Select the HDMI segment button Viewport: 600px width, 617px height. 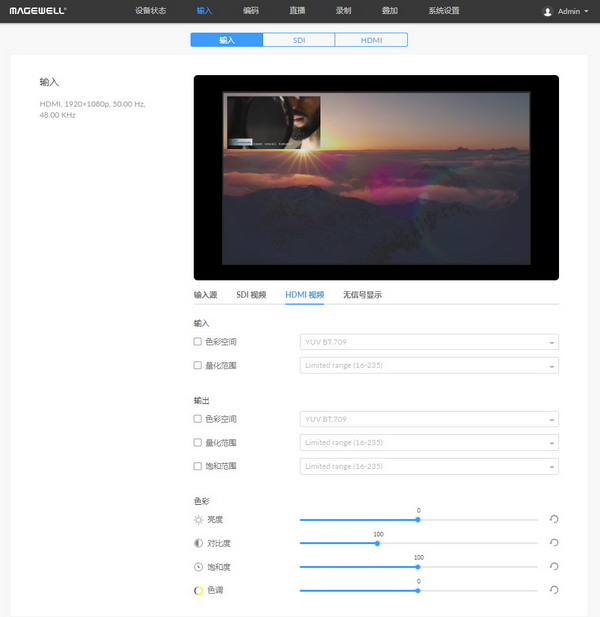tap(371, 40)
